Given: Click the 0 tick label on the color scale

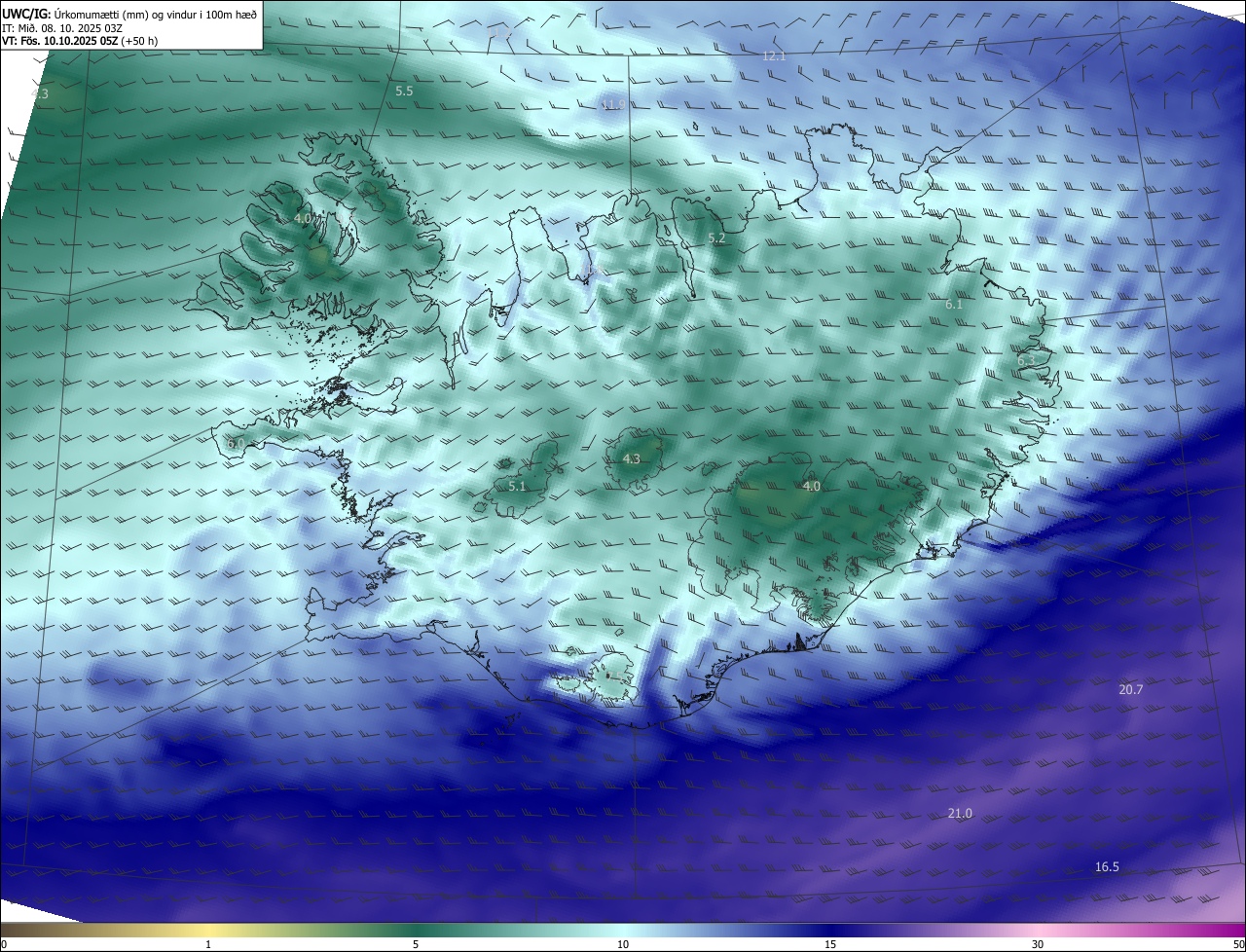Looking at the screenshot, I should (4, 945).
